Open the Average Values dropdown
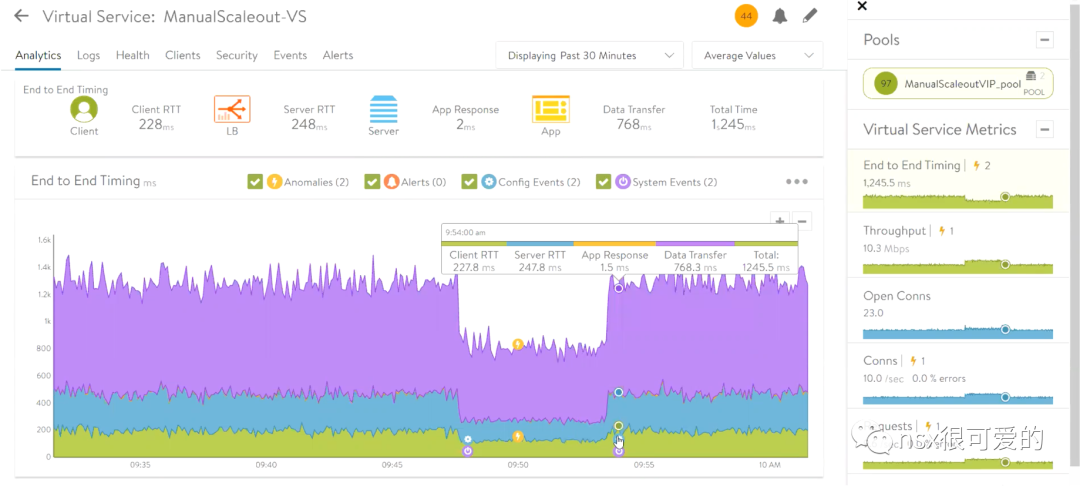 click(757, 56)
